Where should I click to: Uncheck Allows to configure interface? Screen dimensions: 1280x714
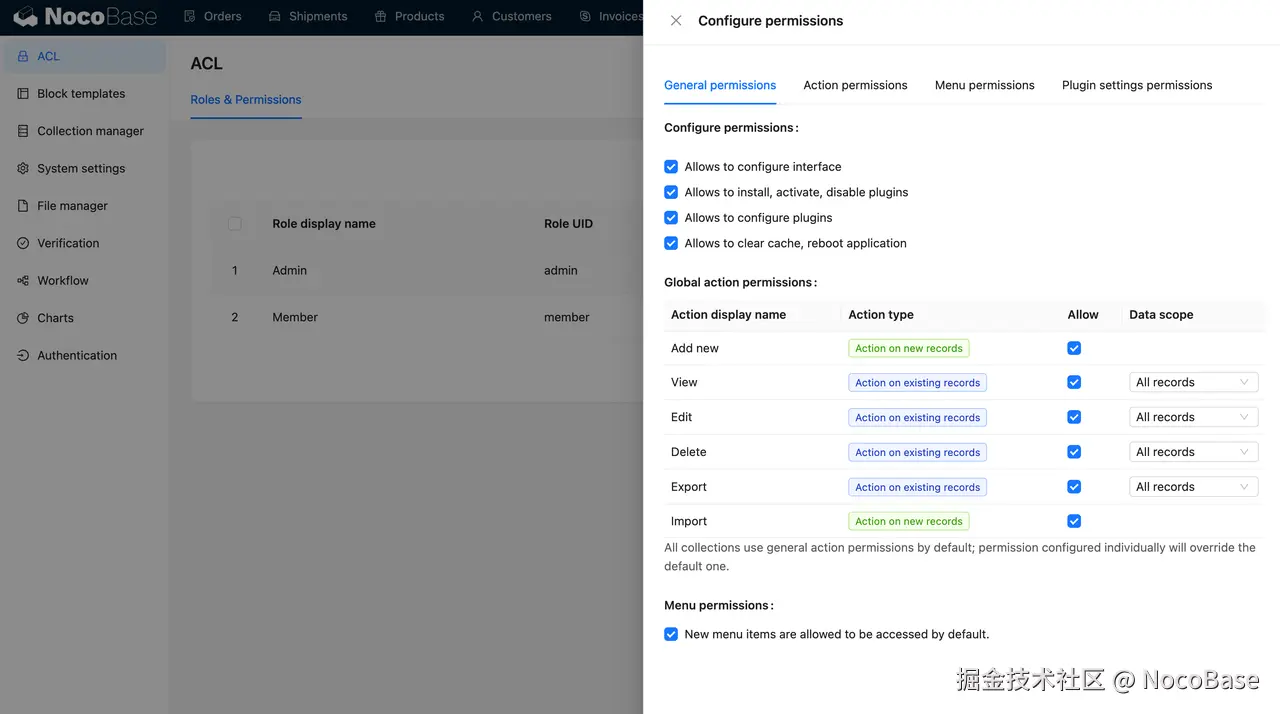click(x=671, y=167)
